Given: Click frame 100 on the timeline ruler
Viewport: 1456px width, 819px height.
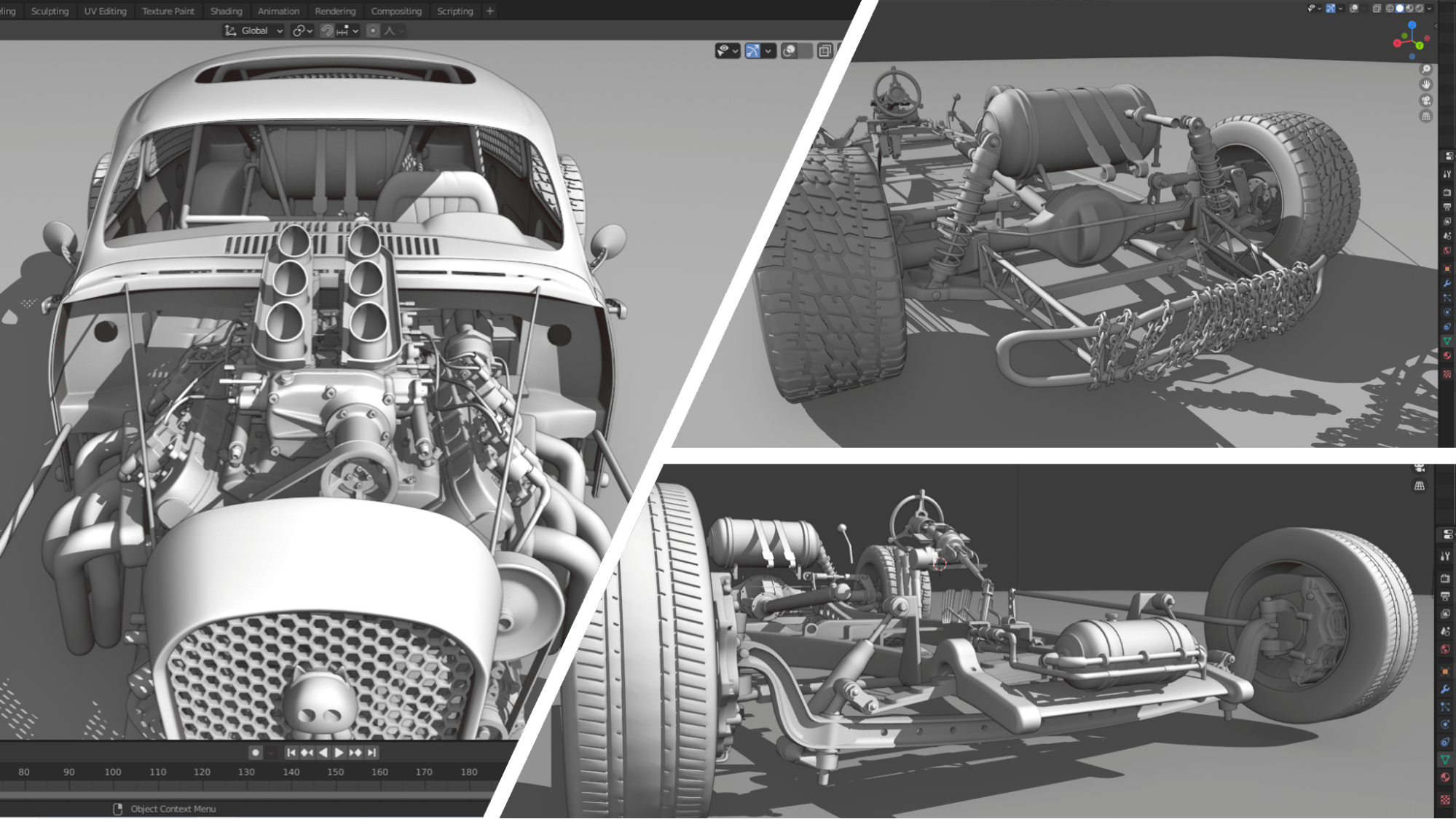Looking at the screenshot, I should 112,772.
